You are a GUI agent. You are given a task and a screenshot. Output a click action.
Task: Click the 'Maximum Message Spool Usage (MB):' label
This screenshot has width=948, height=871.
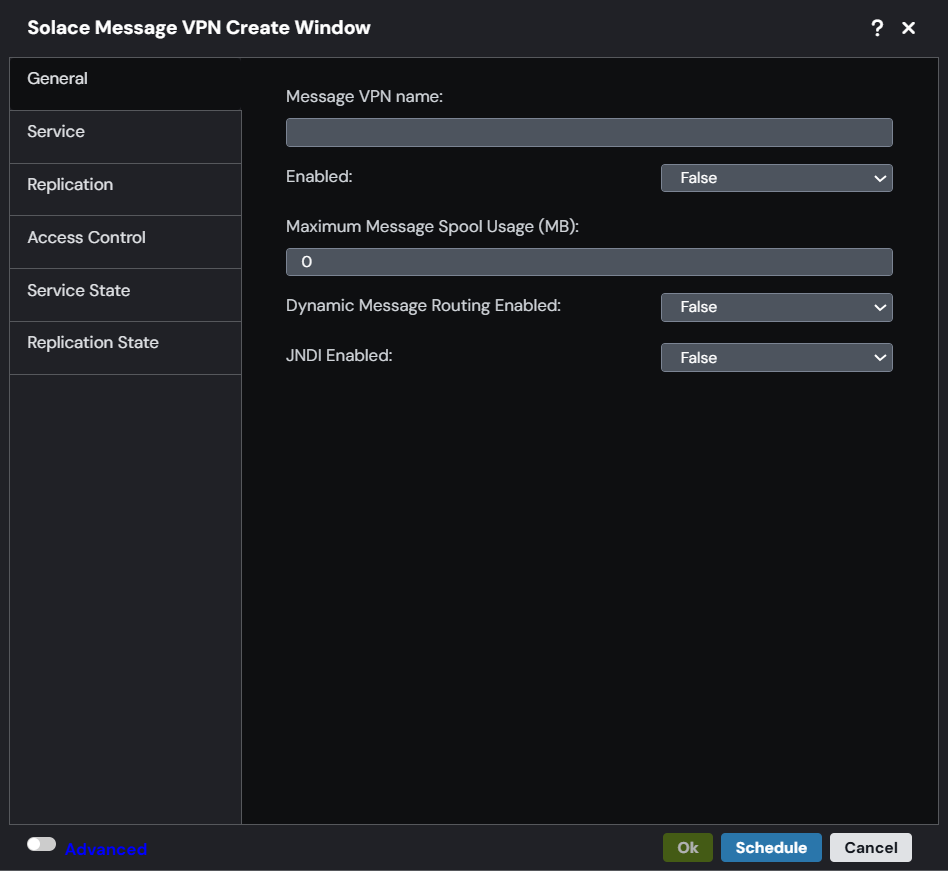click(x=432, y=227)
